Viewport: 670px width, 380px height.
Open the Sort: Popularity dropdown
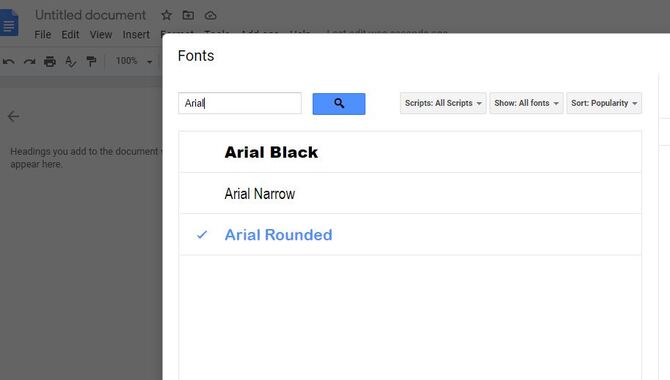[x=604, y=103]
